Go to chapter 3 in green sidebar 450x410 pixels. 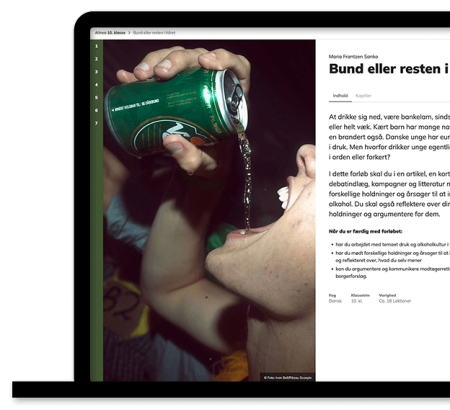pyautogui.click(x=96, y=72)
